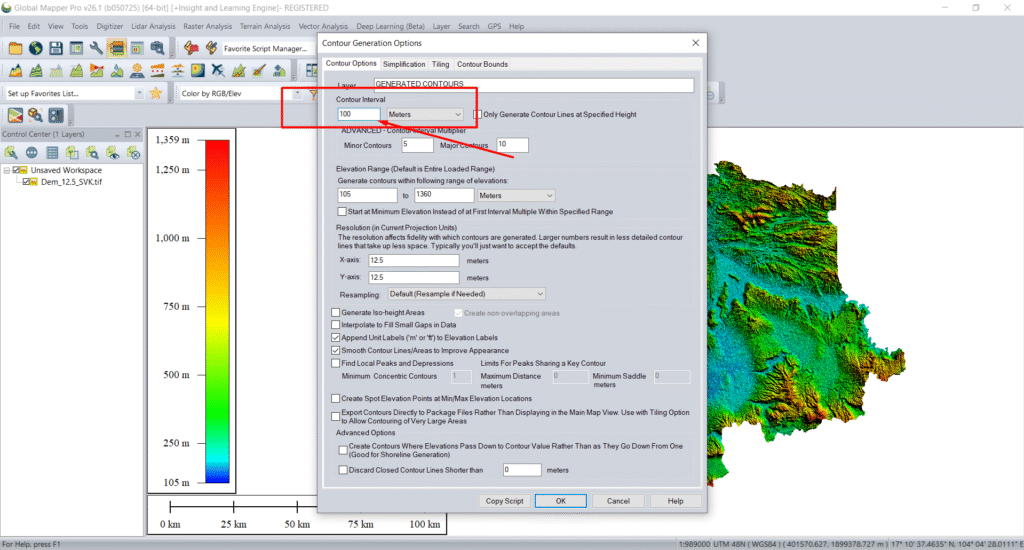Click the map layer image icon in bottom toolbar row
1024x550 pixels.
point(15,116)
